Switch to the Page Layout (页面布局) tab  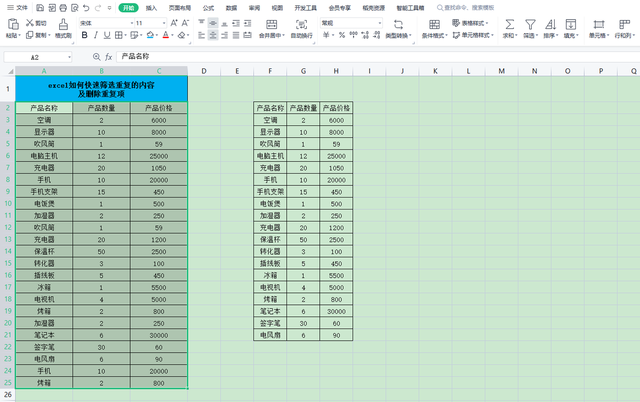(x=180, y=8)
